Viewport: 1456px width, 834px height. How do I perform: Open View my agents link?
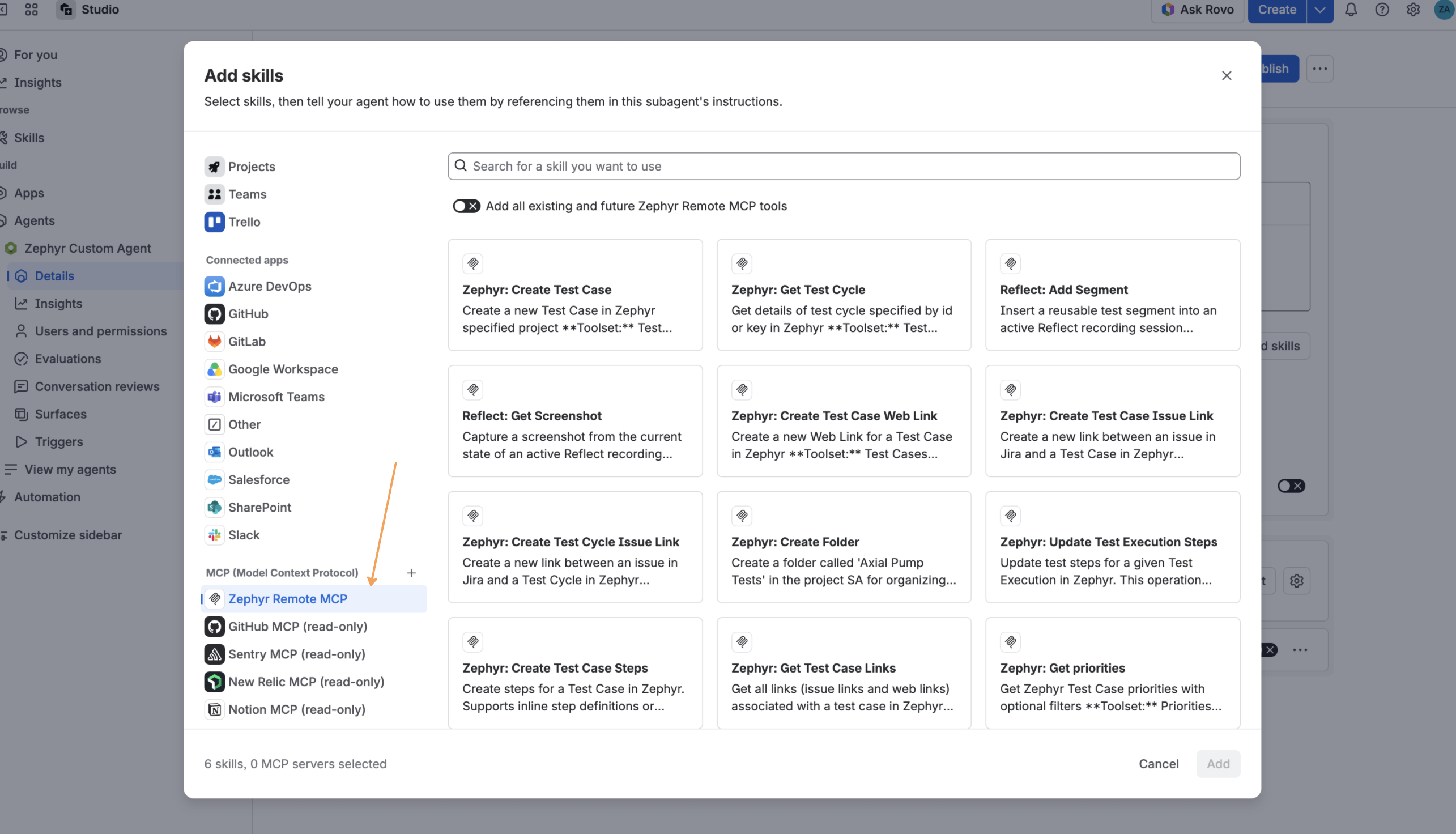pos(70,469)
